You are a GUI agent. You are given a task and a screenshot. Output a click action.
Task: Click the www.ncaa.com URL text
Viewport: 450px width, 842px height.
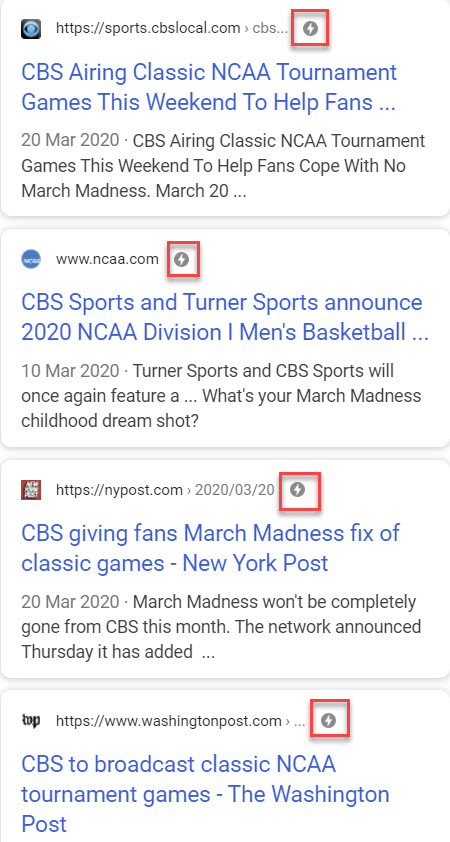(x=107, y=260)
